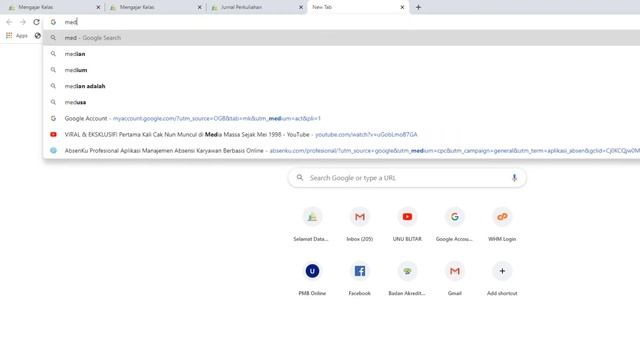Screen dimensions: 640x360
Task: Open the Google Account shortcut tile
Action: tap(454, 224)
